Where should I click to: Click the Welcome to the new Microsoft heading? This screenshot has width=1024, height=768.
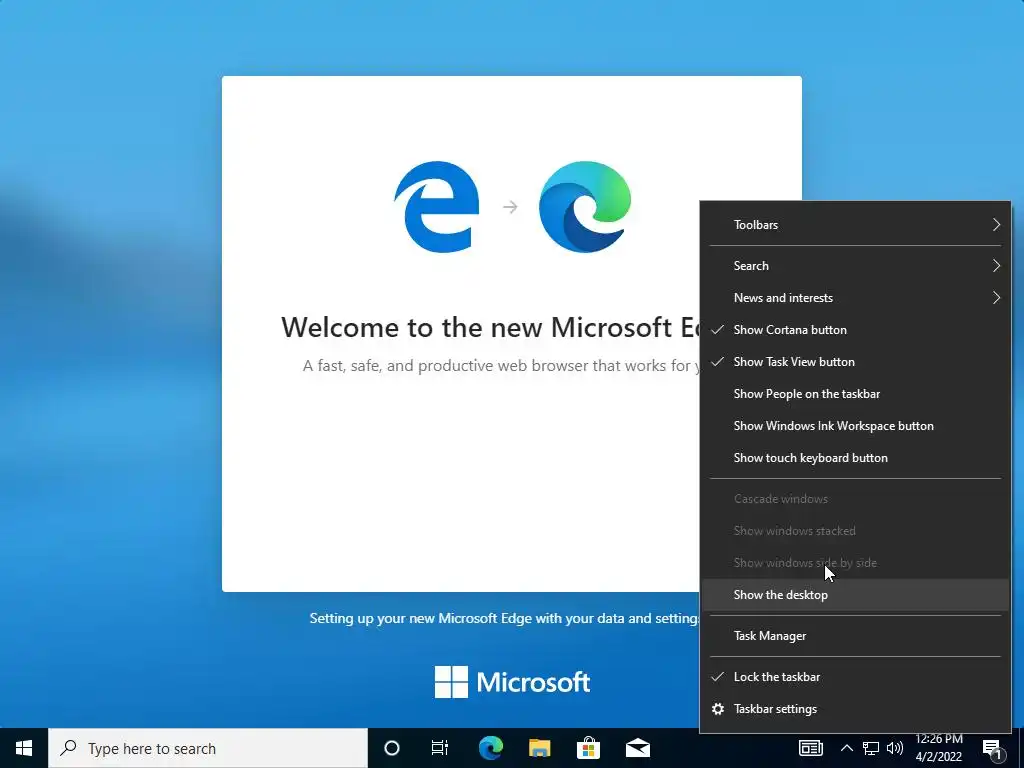click(x=491, y=327)
